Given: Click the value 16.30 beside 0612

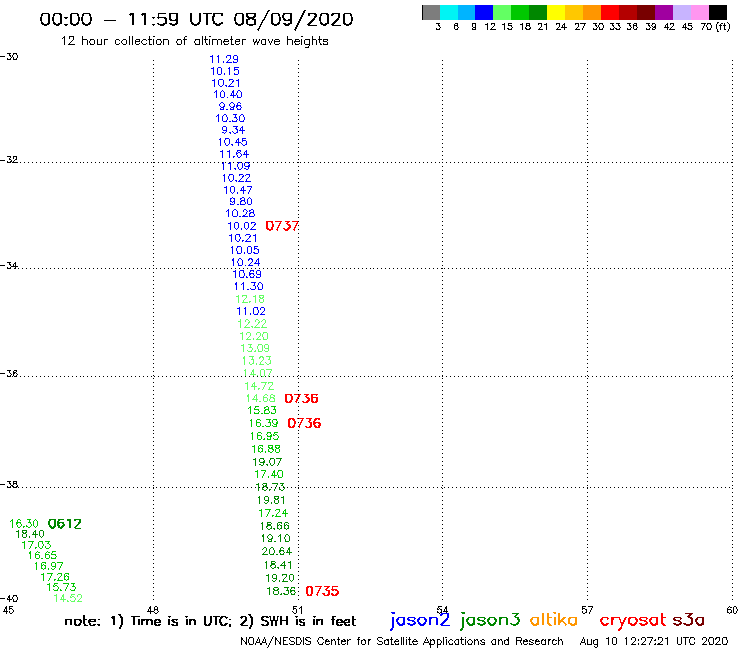Looking at the screenshot, I should (x=24, y=524).
